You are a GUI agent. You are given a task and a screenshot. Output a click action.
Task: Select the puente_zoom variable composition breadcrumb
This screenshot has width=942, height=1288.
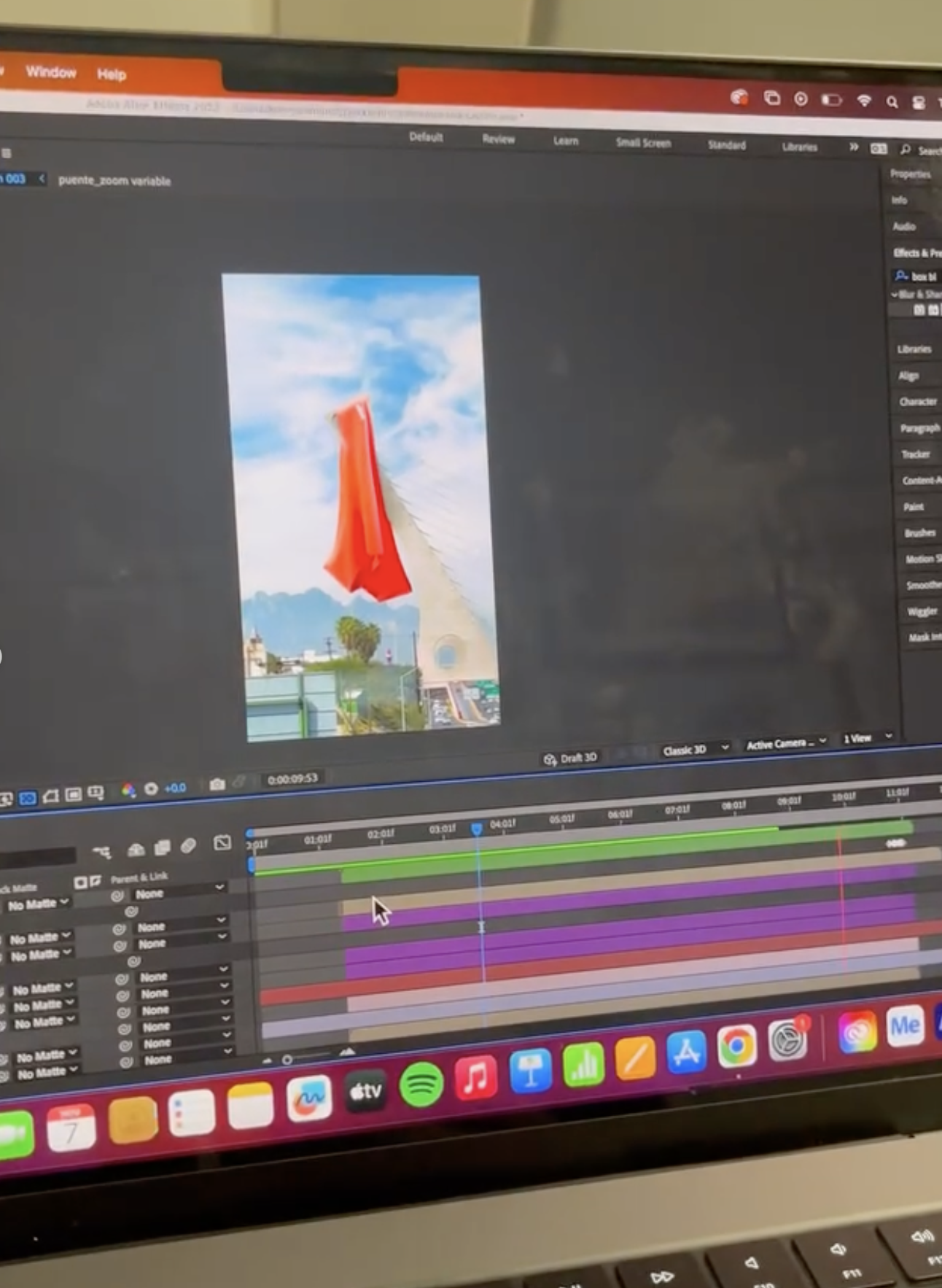(x=114, y=180)
